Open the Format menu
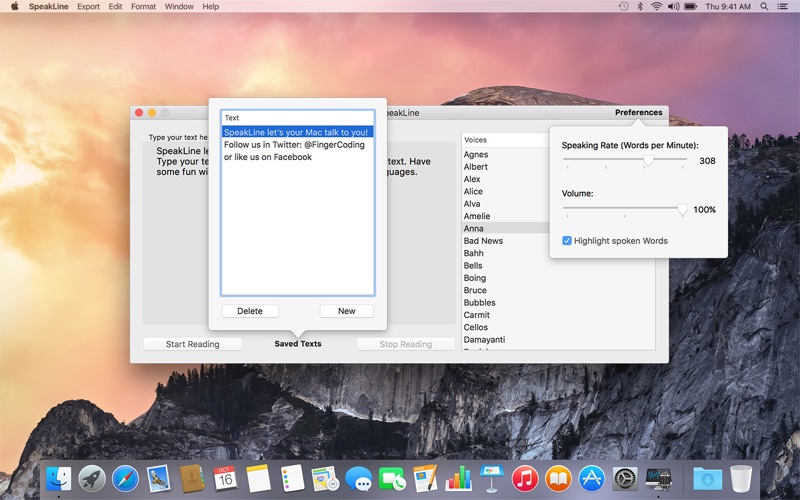This screenshot has width=800, height=500. [x=143, y=6]
